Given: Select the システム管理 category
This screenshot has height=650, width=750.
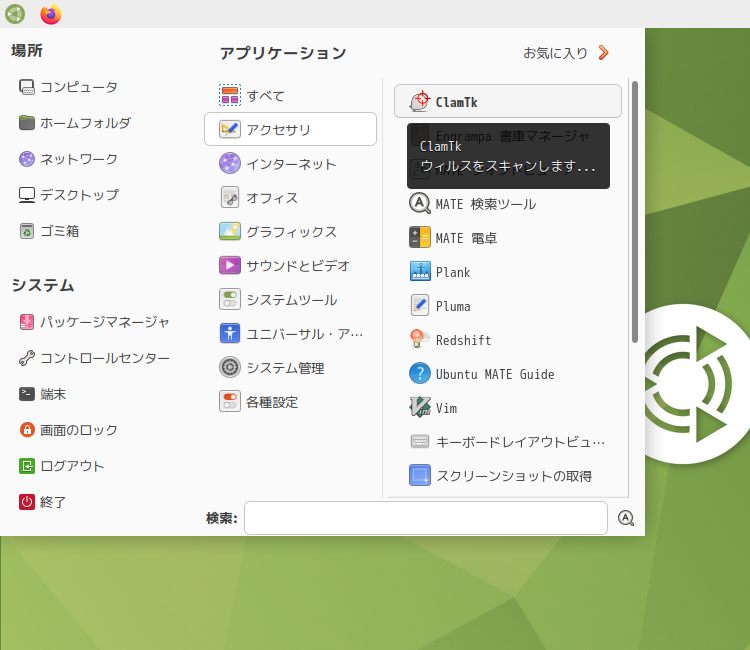Looking at the screenshot, I should (290, 368).
